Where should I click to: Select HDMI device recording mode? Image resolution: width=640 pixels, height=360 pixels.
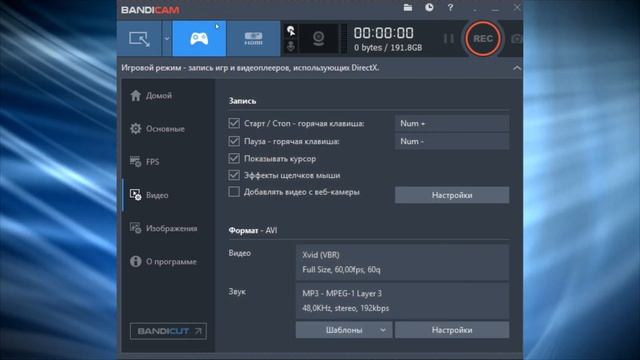click(253, 39)
